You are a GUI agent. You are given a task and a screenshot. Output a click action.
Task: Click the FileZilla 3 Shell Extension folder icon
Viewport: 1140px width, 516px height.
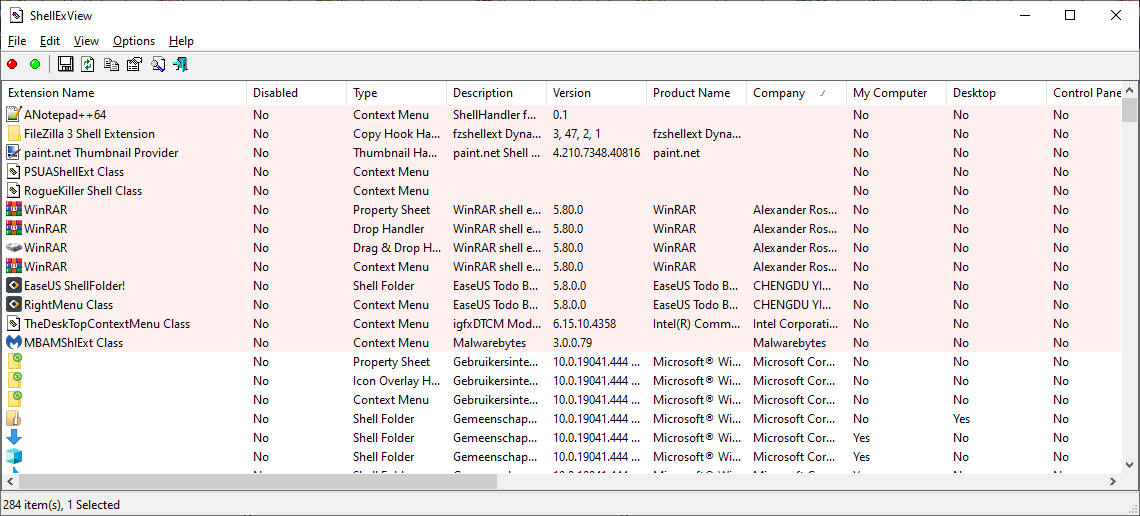click(14, 134)
